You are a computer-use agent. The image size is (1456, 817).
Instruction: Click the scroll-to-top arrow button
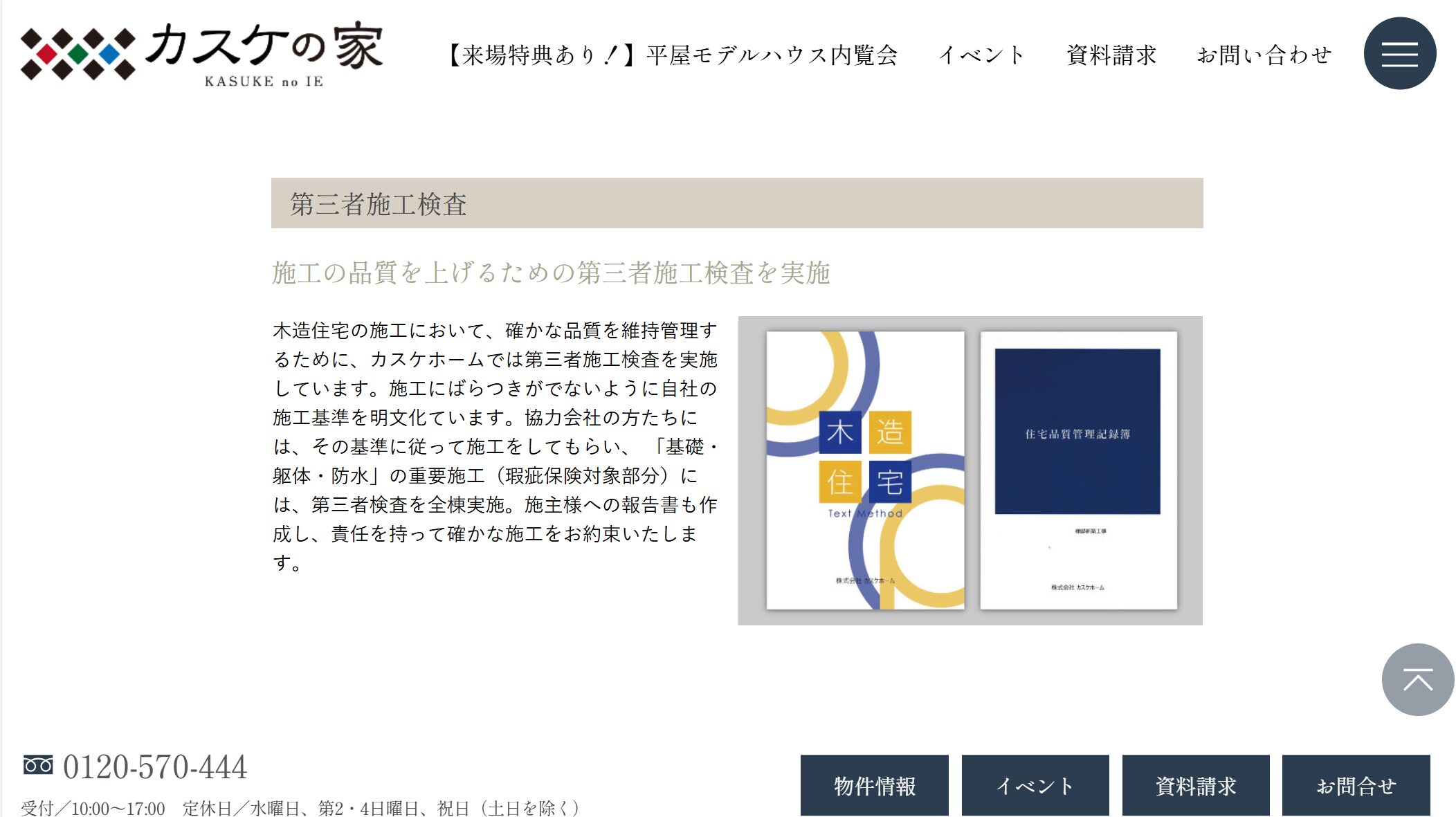point(1417,679)
